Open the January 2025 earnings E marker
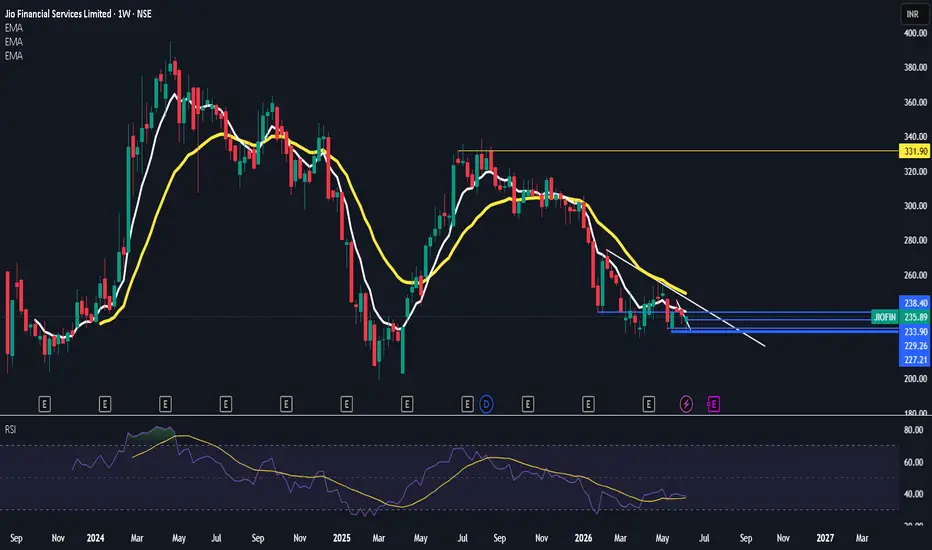Image resolution: width=932 pixels, height=550 pixels. [x=347, y=405]
